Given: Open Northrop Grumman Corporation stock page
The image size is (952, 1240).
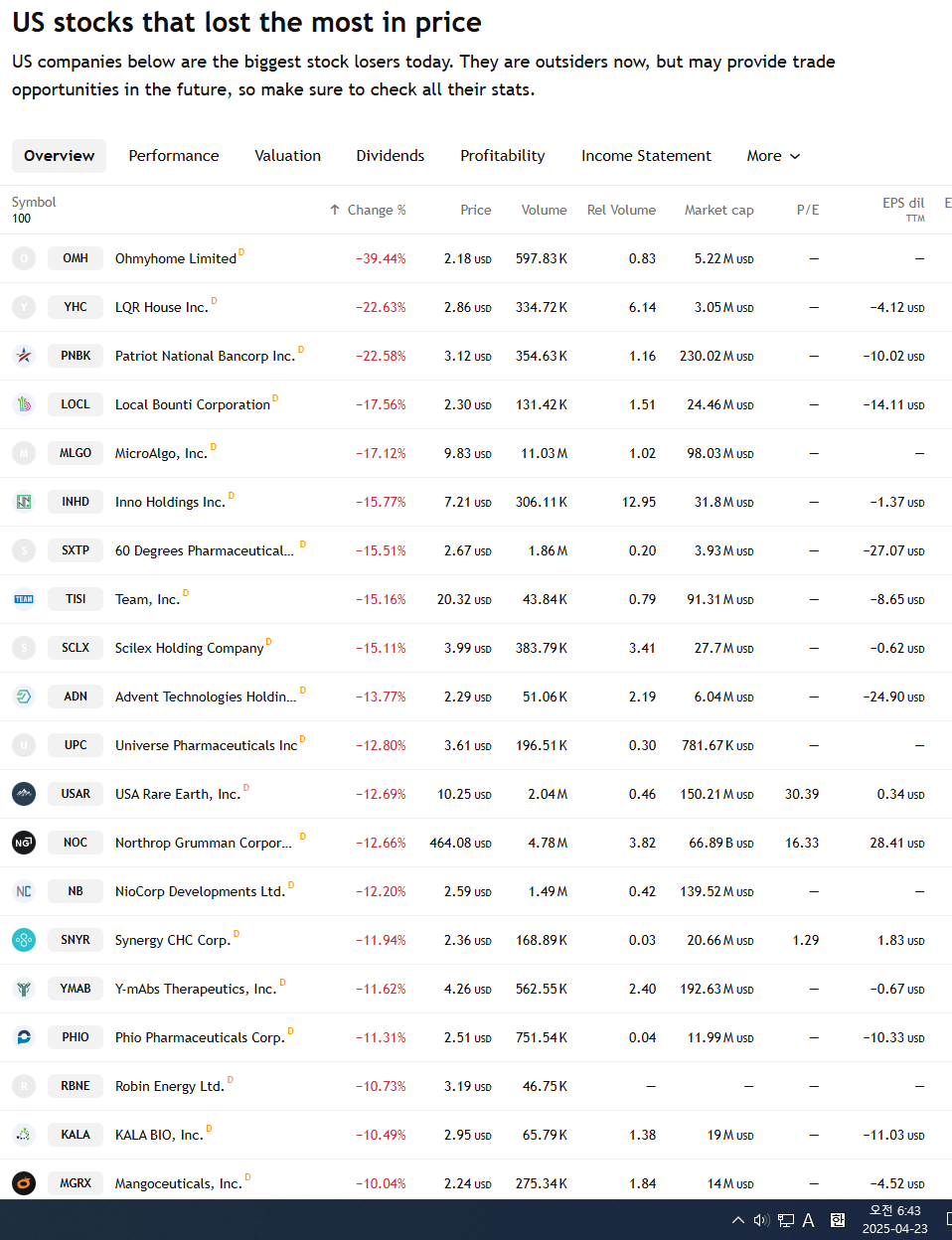Looking at the screenshot, I should pos(204,843).
